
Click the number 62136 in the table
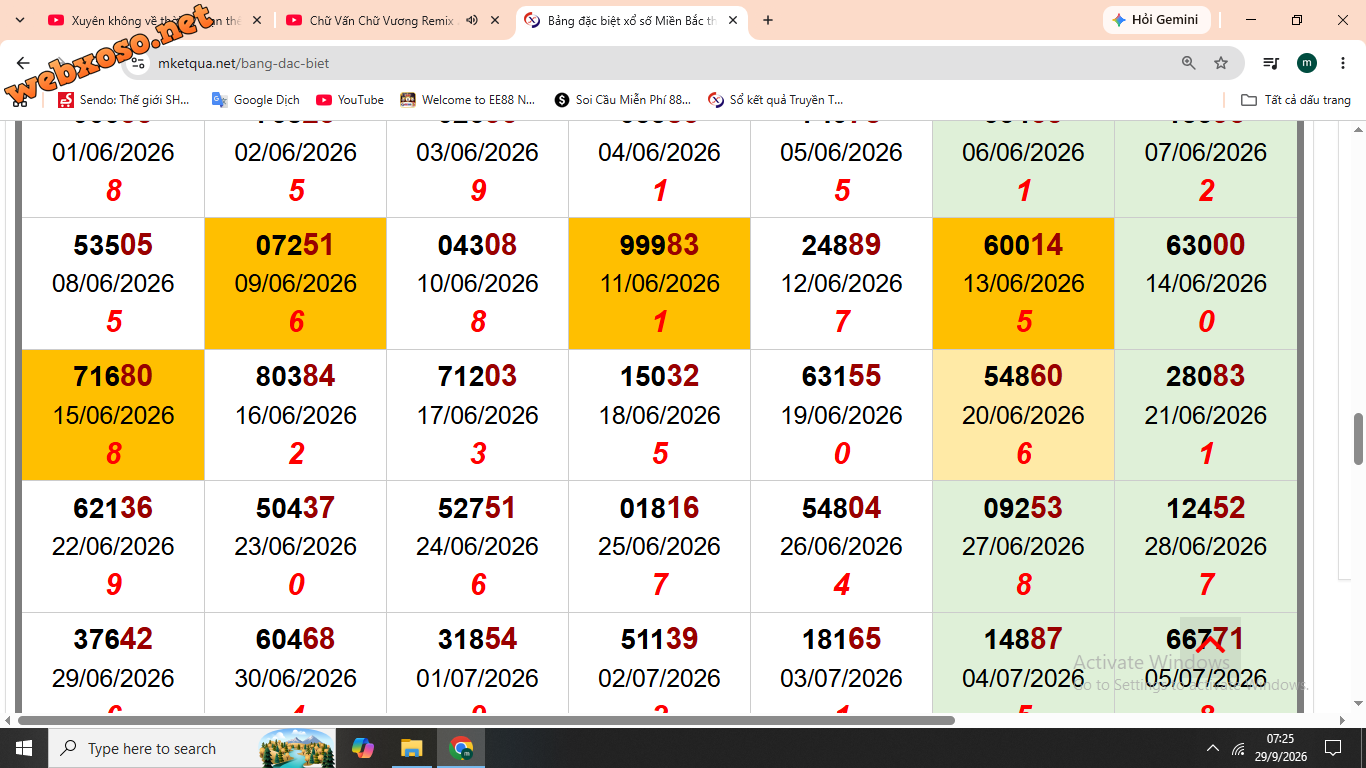(113, 508)
